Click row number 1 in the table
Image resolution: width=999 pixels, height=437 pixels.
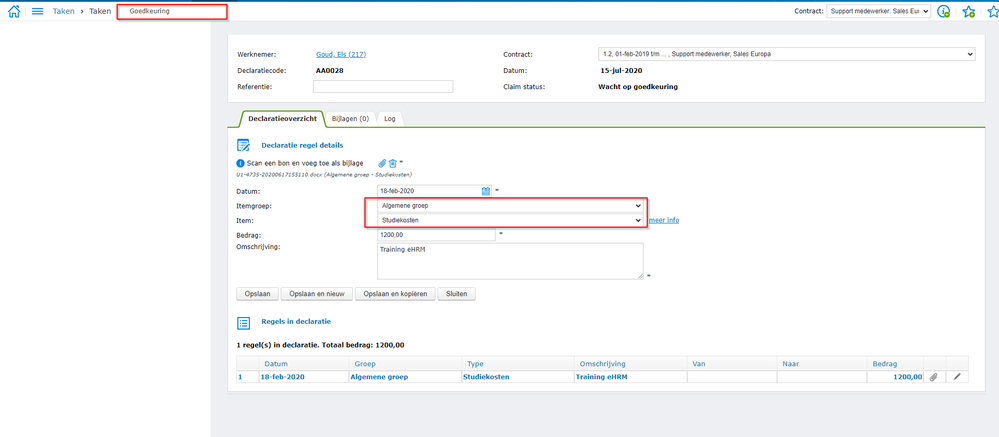[x=240, y=377]
